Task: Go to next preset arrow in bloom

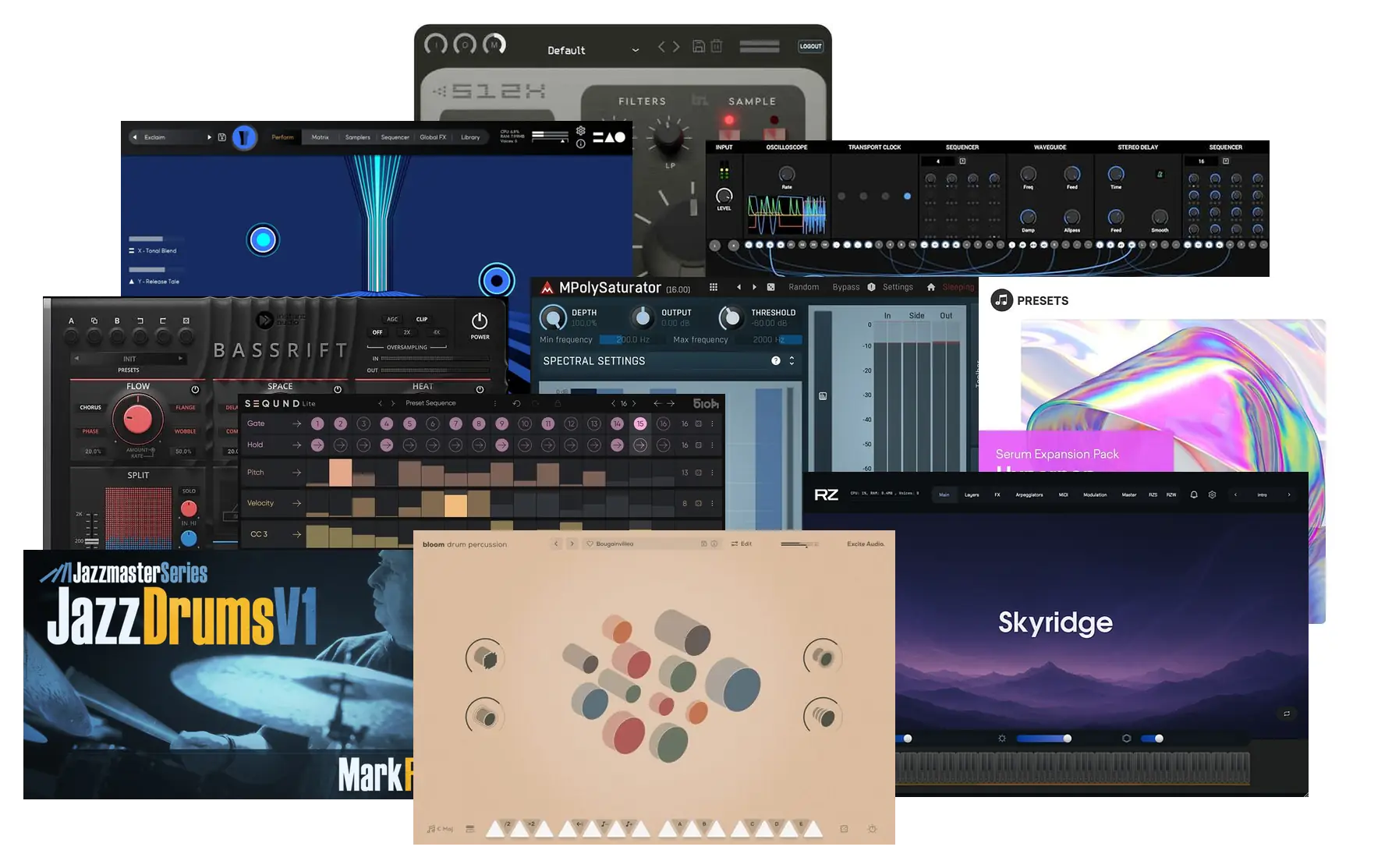Action: click(572, 544)
